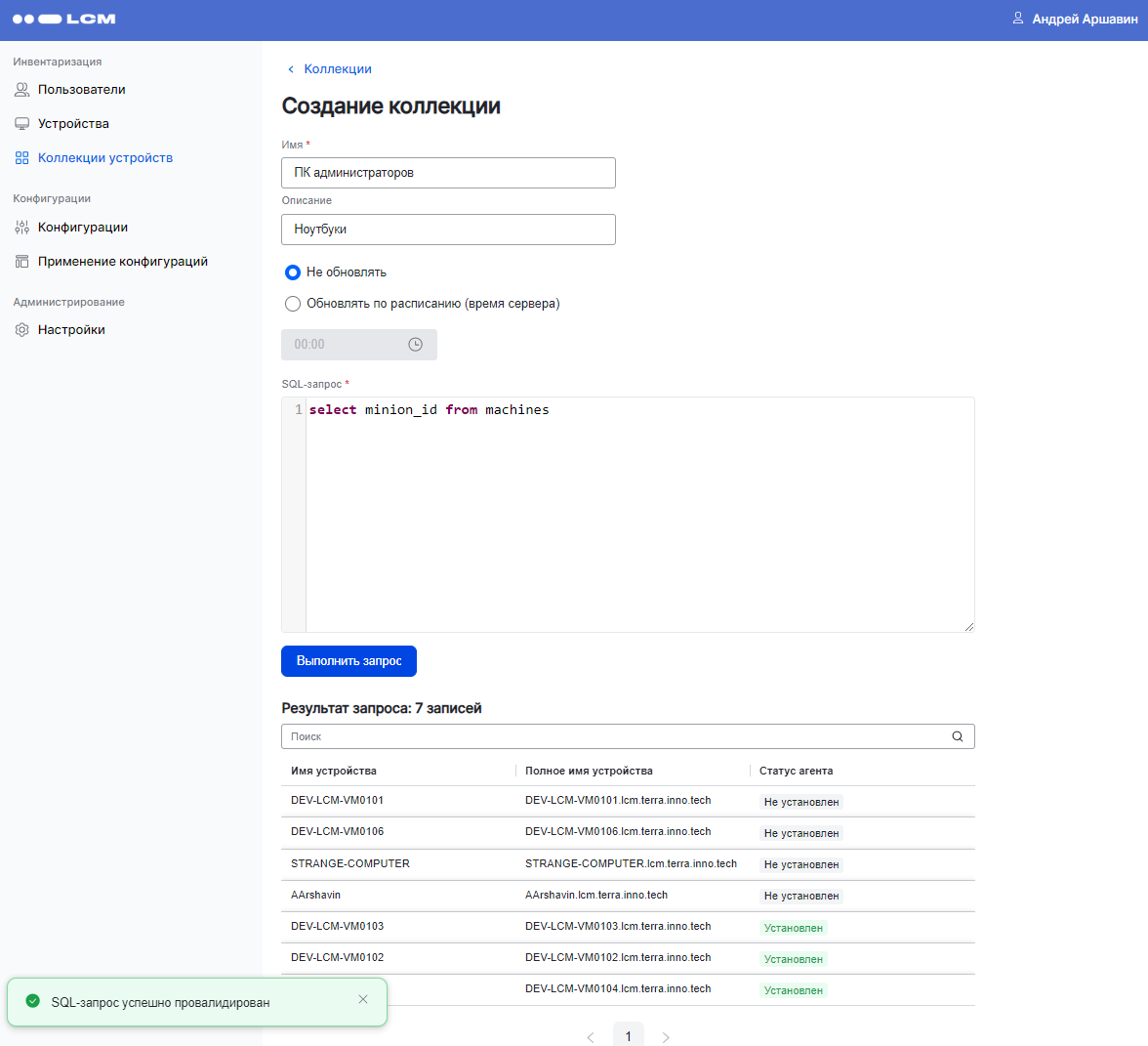Click the Коллекции устройств grid icon
This screenshot has width=1148, height=1046.
[x=21, y=158]
